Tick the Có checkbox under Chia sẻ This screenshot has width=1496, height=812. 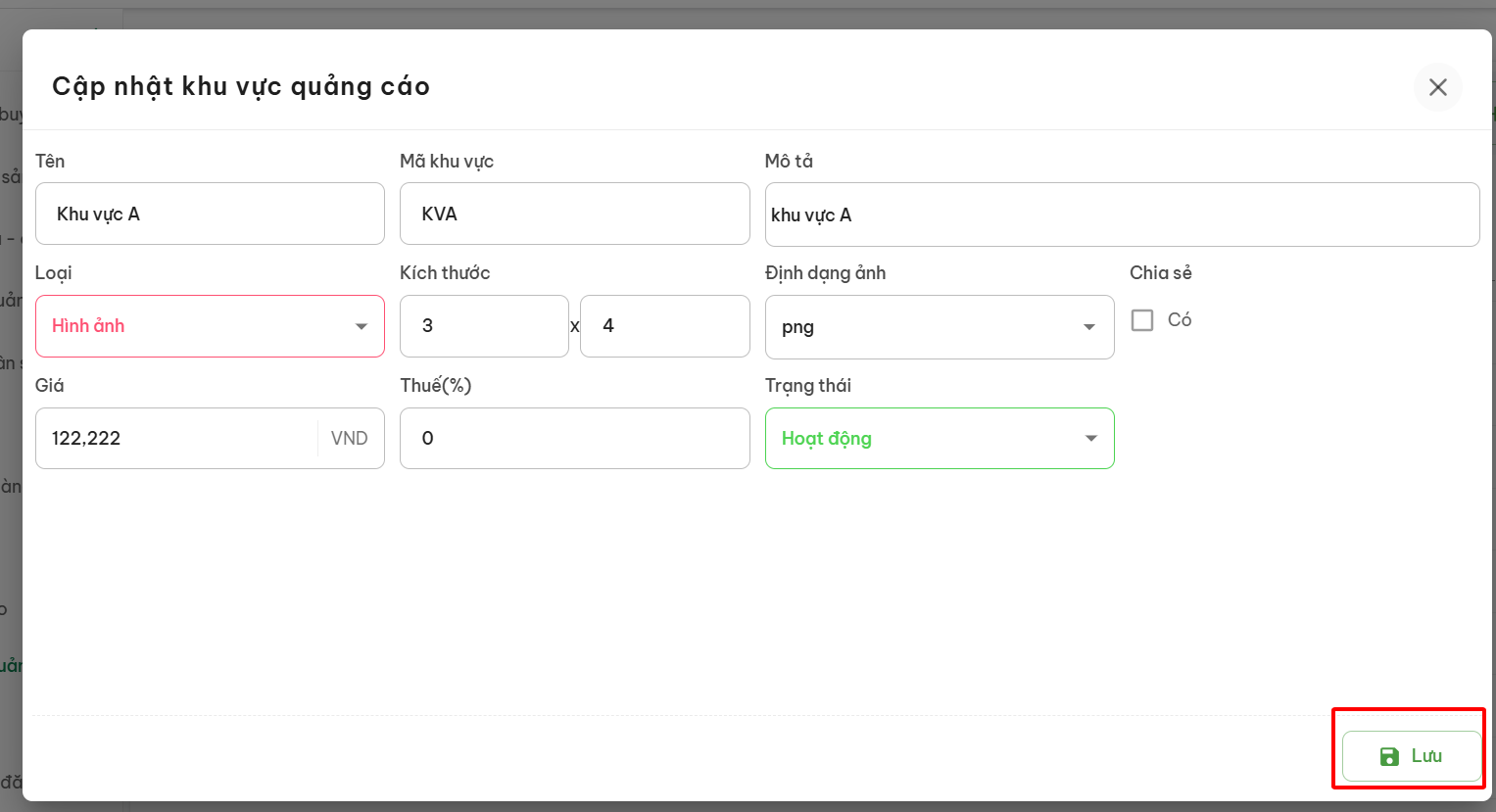click(x=1142, y=320)
